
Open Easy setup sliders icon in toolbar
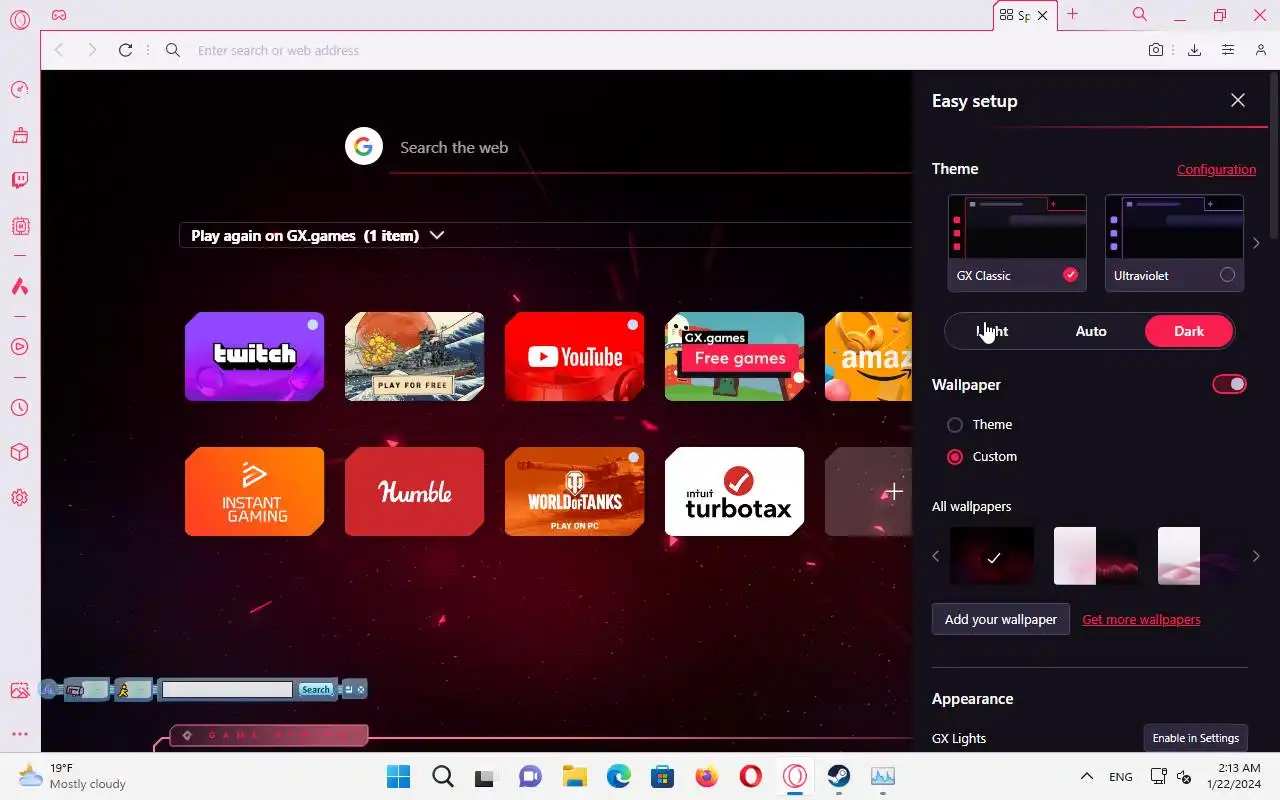point(1228,50)
